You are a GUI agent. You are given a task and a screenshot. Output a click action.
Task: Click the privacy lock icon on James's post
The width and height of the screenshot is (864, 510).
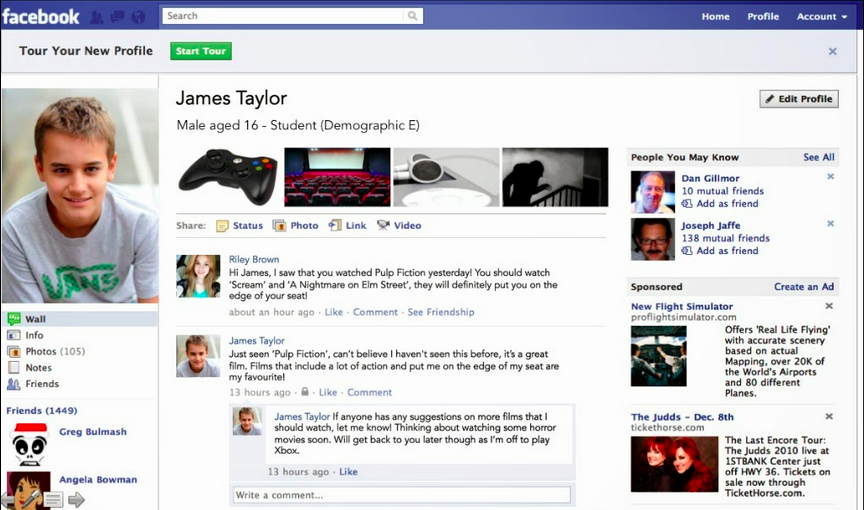click(305, 392)
